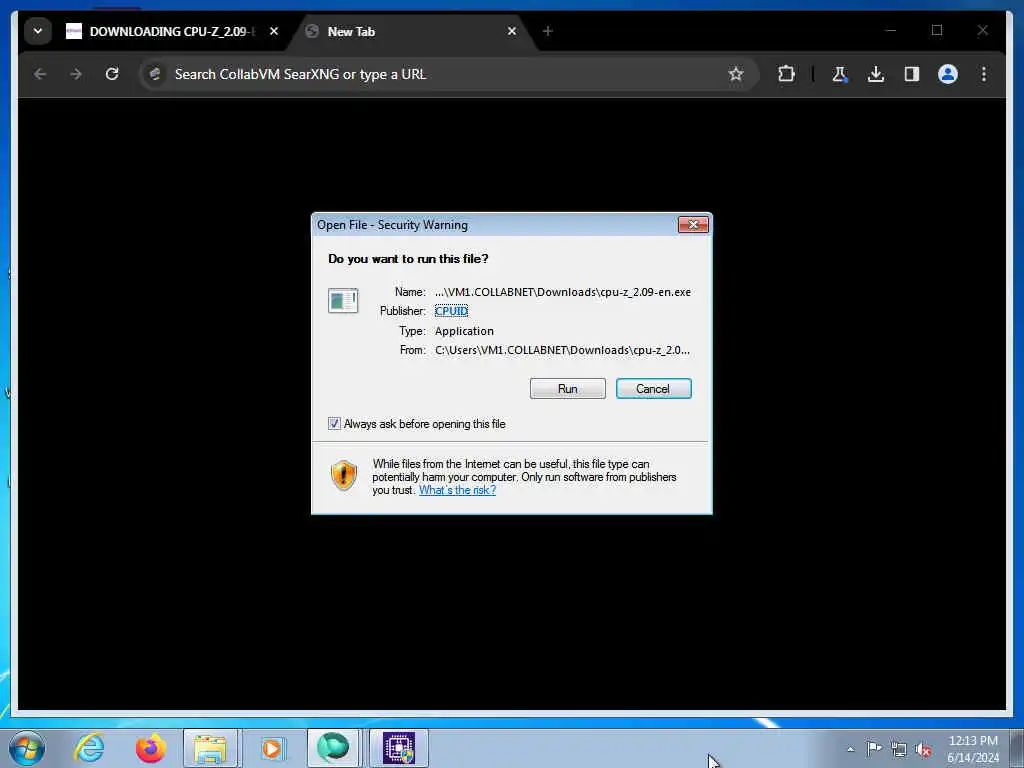The image size is (1024, 768).
Task: Show hidden tray icons arrow
Action: pos(850,750)
